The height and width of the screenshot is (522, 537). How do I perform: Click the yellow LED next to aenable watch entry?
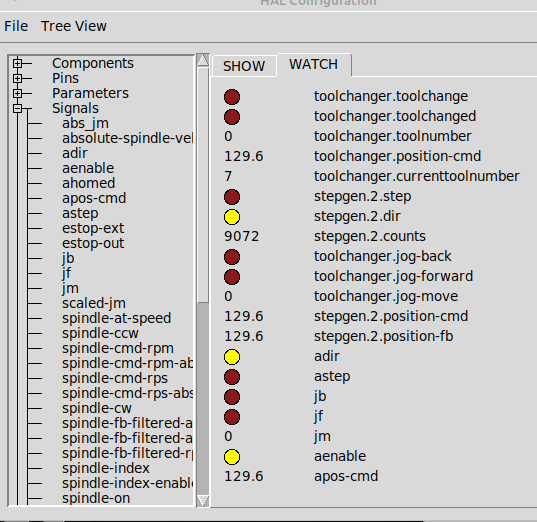click(232, 457)
